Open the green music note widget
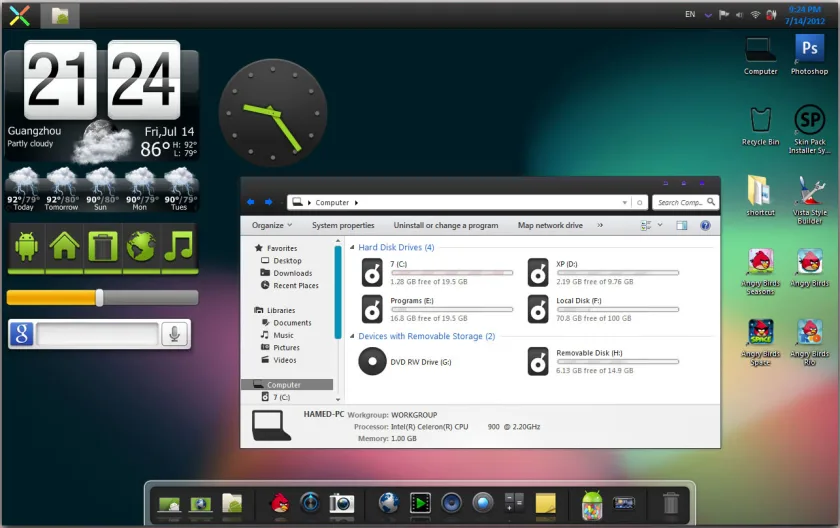Image resolution: width=840 pixels, height=528 pixels. (x=179, y=247)
